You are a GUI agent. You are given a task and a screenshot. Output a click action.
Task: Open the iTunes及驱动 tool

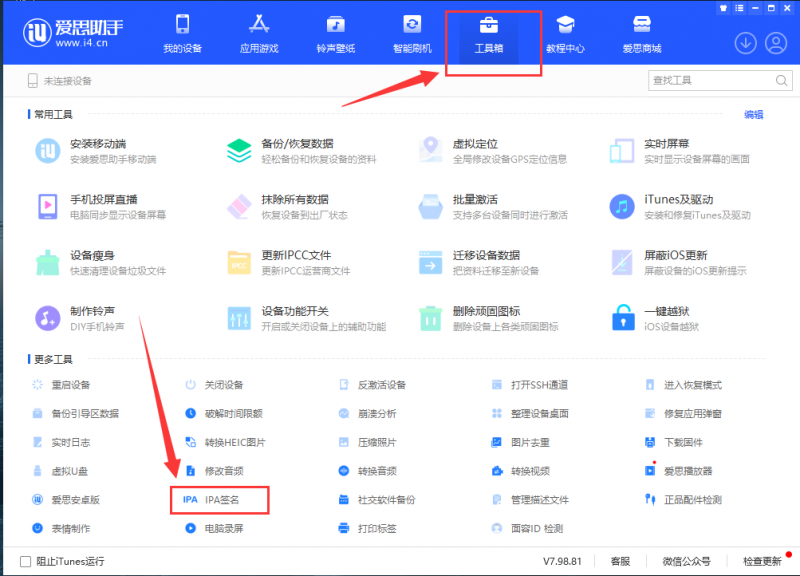(x=680, y=207)
